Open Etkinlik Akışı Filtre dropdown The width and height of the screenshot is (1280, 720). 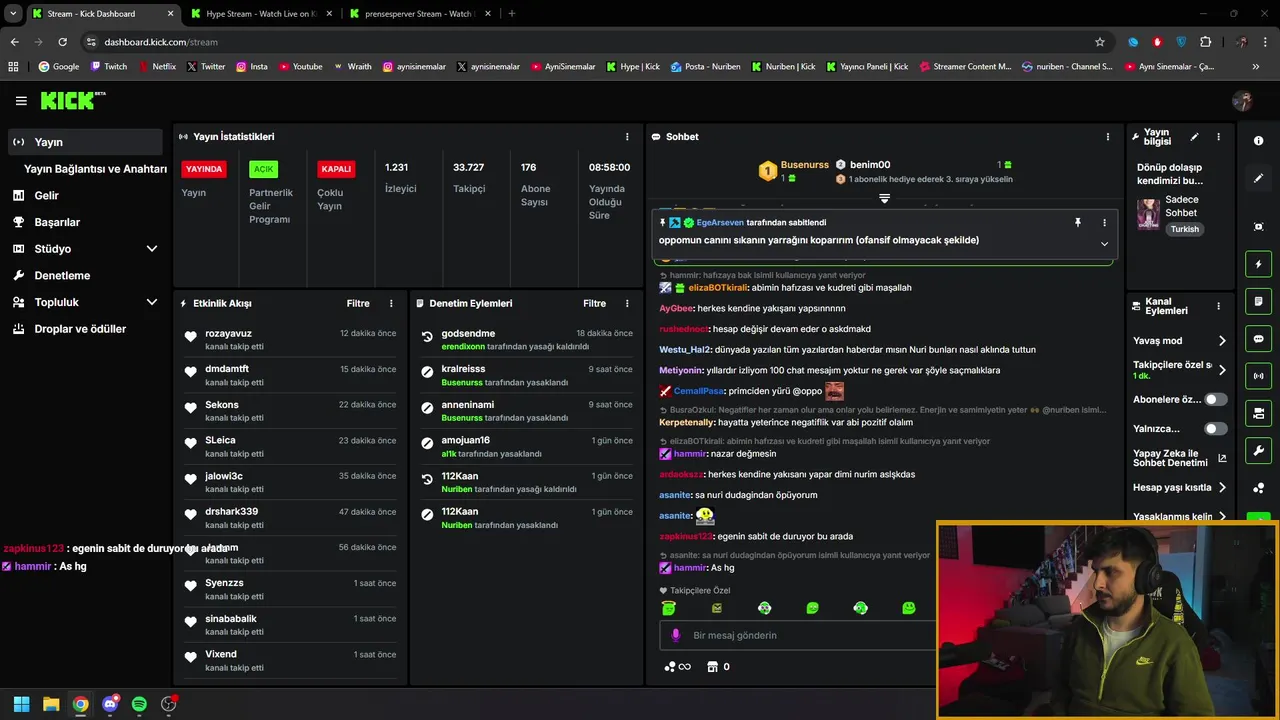[358, 303]
